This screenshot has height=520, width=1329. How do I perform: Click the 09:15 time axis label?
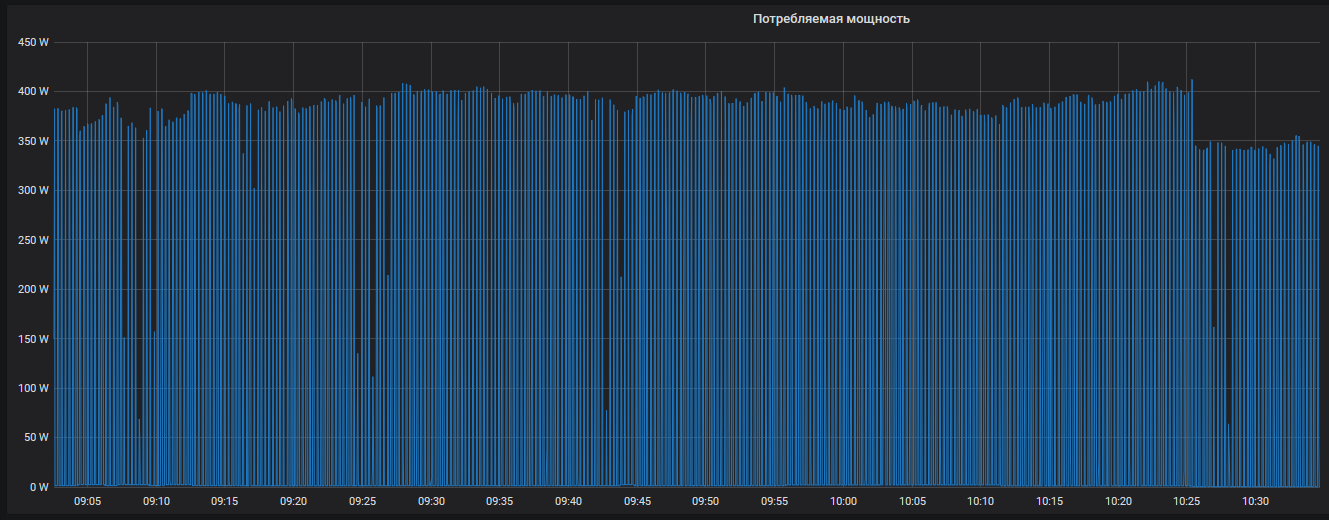[x=225, y=501]
